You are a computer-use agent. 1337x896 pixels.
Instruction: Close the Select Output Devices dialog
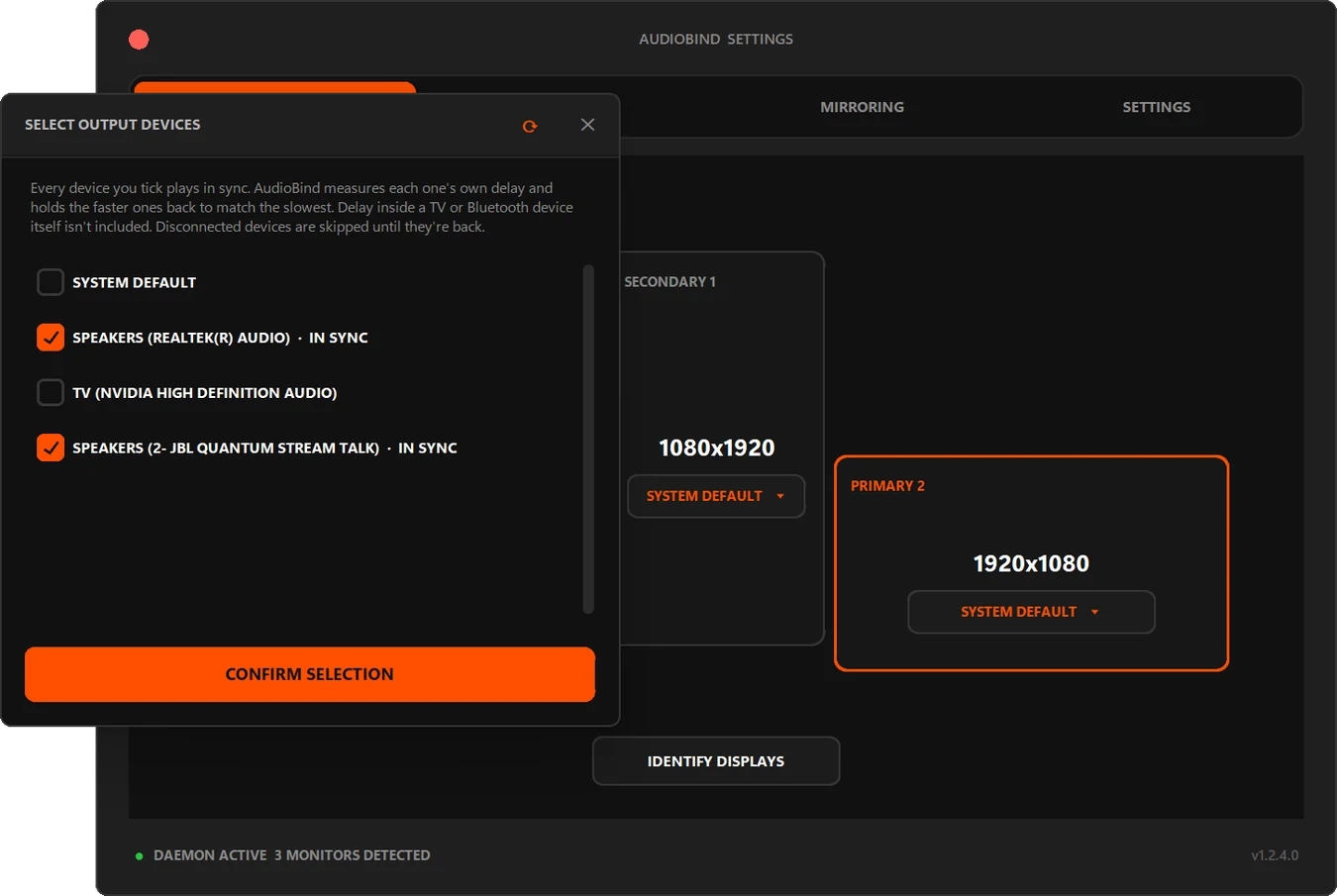click(587, 125)
